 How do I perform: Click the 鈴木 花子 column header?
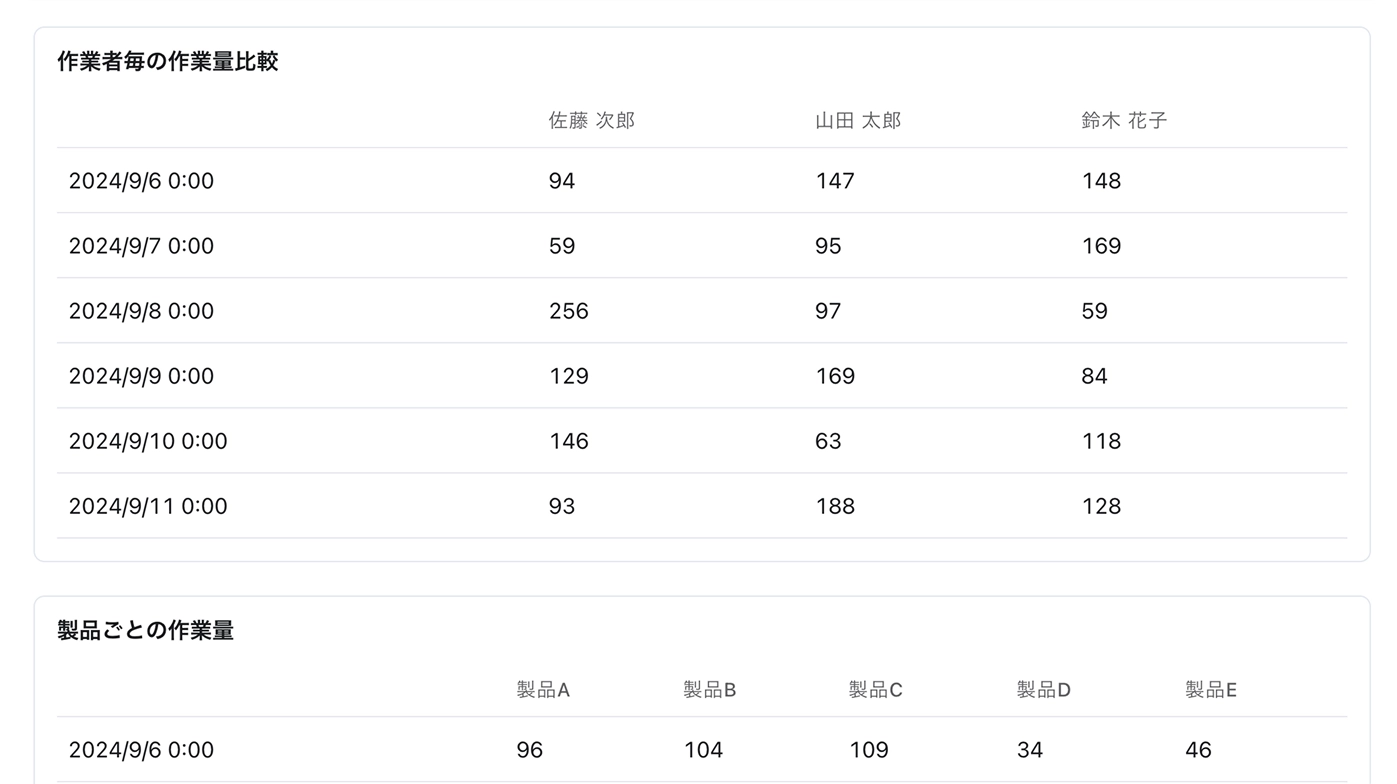(x=1124, y=121)
